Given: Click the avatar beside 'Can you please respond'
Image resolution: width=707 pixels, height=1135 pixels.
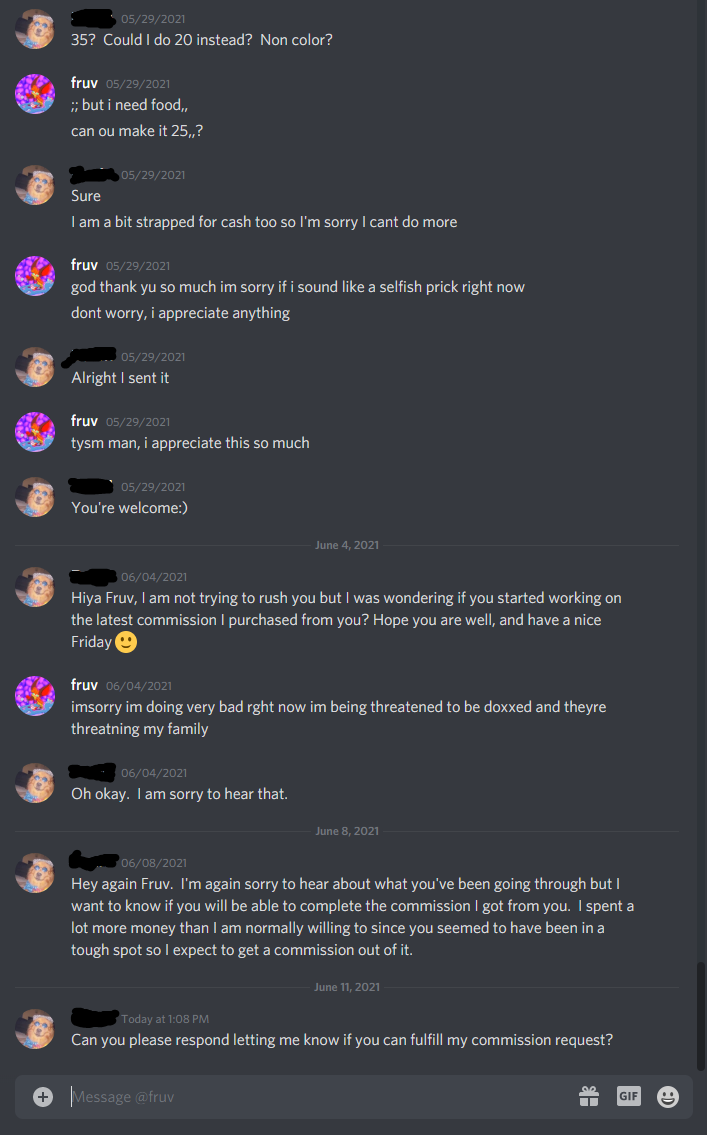Looking at the screenshot, I should point(35,1029).
